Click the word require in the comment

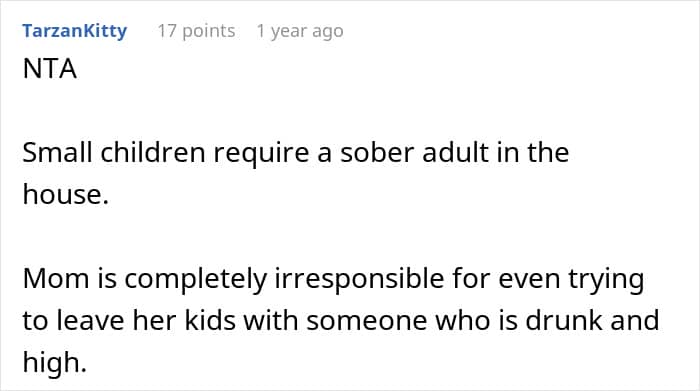pyautogui.click(x=261, y=155)
